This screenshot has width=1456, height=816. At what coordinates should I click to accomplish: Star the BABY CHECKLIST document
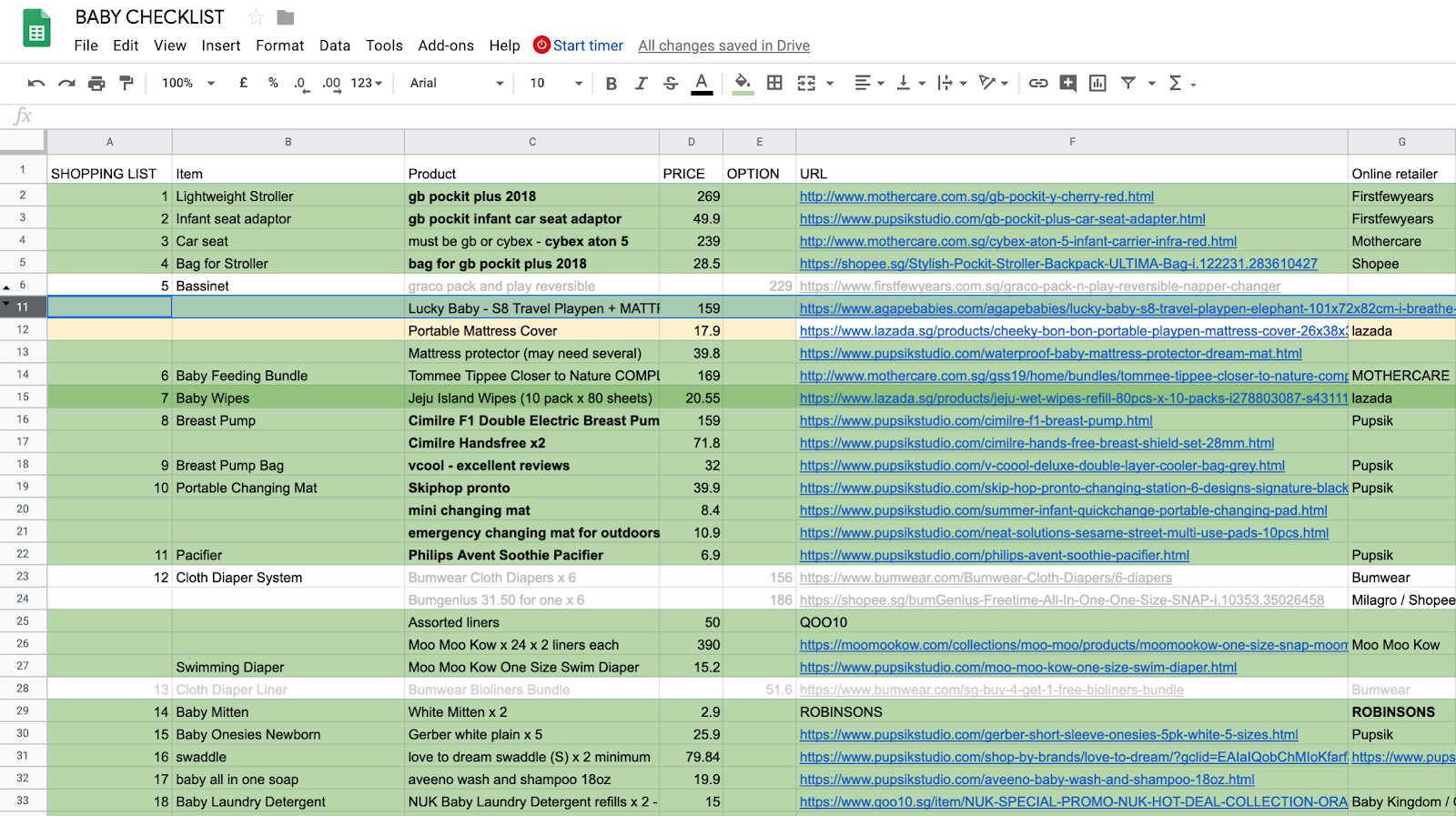(257, 17)
